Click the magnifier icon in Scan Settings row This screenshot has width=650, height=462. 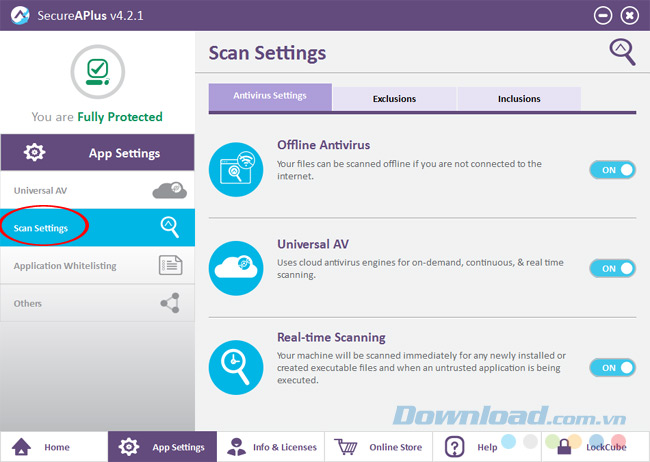[x=170, y=227]
